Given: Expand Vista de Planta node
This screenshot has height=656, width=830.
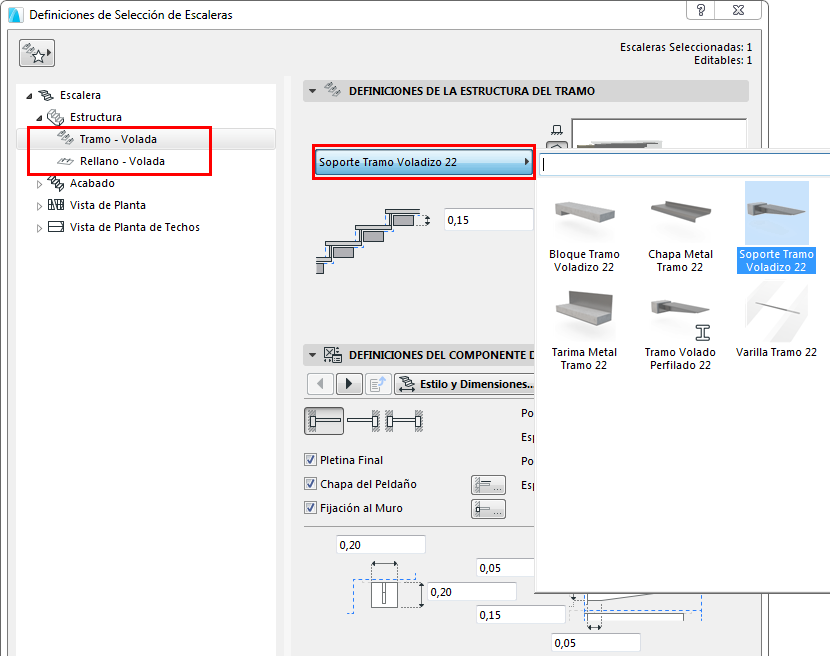Looking at the screenshot, I should pyautogui.click(x=39, y=206).
